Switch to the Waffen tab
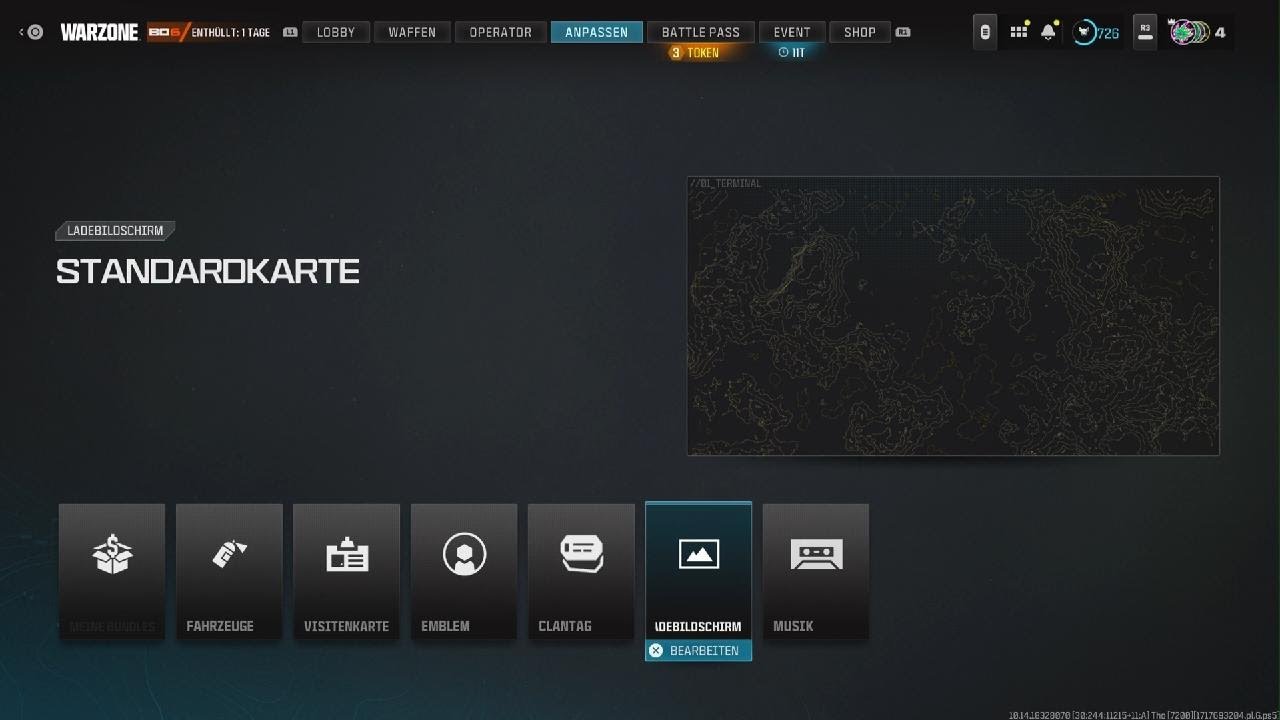The width and height of the screenshot is (1280, 720). point(412,32)
